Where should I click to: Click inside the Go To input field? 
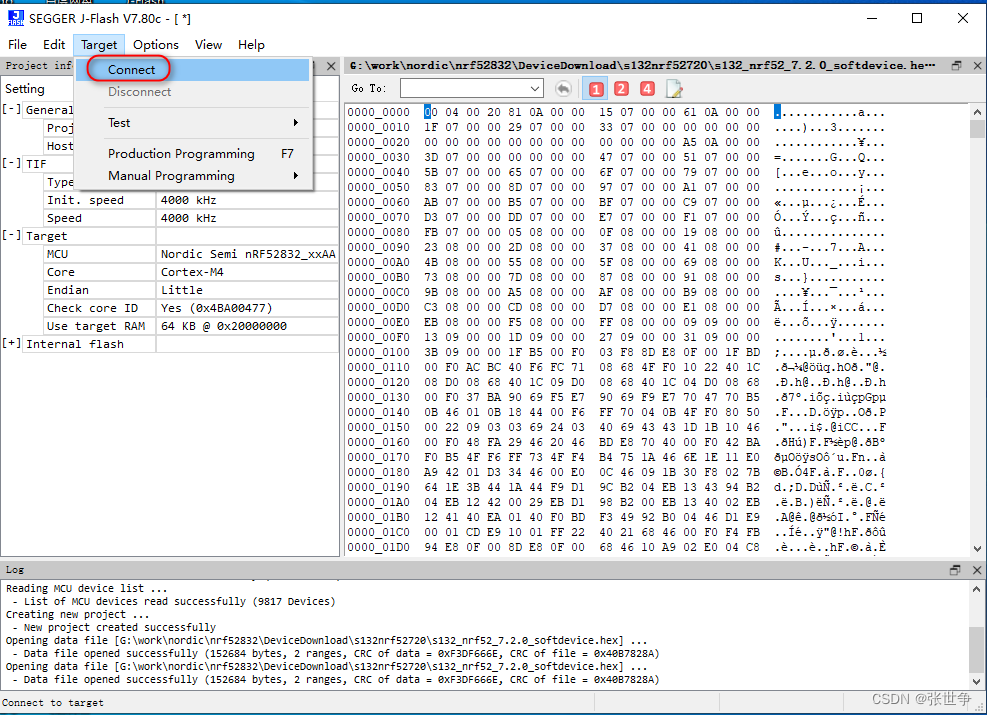(x=465, y=89)
